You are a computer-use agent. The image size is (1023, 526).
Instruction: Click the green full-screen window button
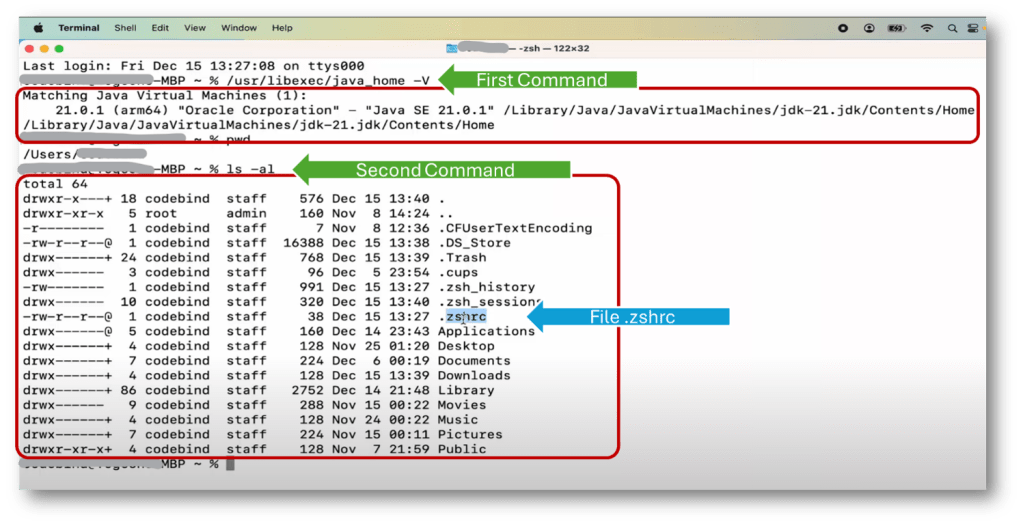59,48
